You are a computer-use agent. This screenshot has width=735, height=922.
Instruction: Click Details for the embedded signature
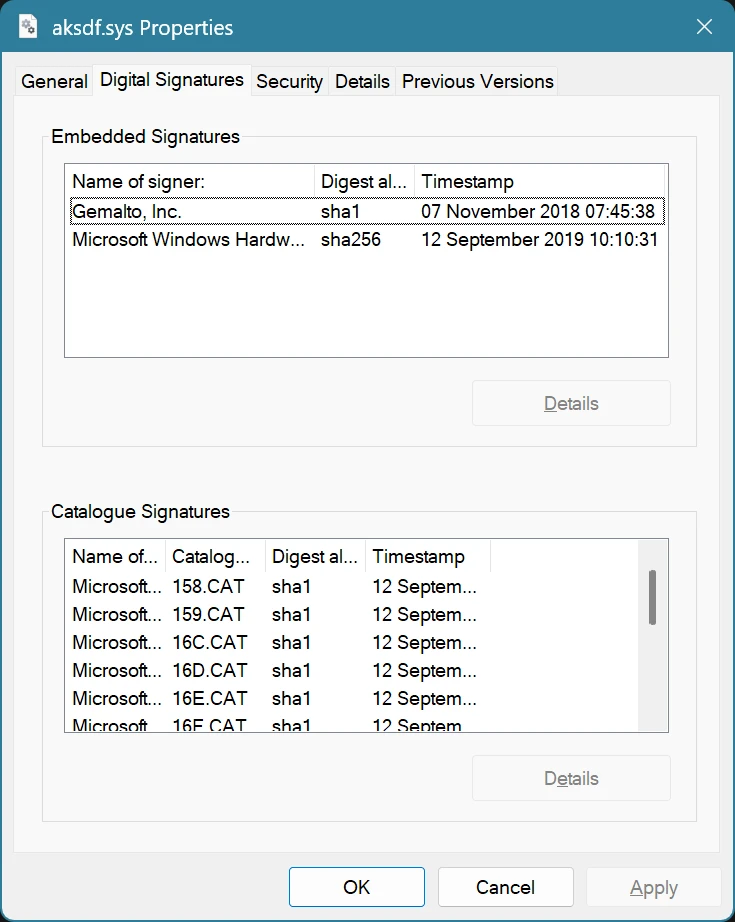pyautogui.click(x=571, y=403)
